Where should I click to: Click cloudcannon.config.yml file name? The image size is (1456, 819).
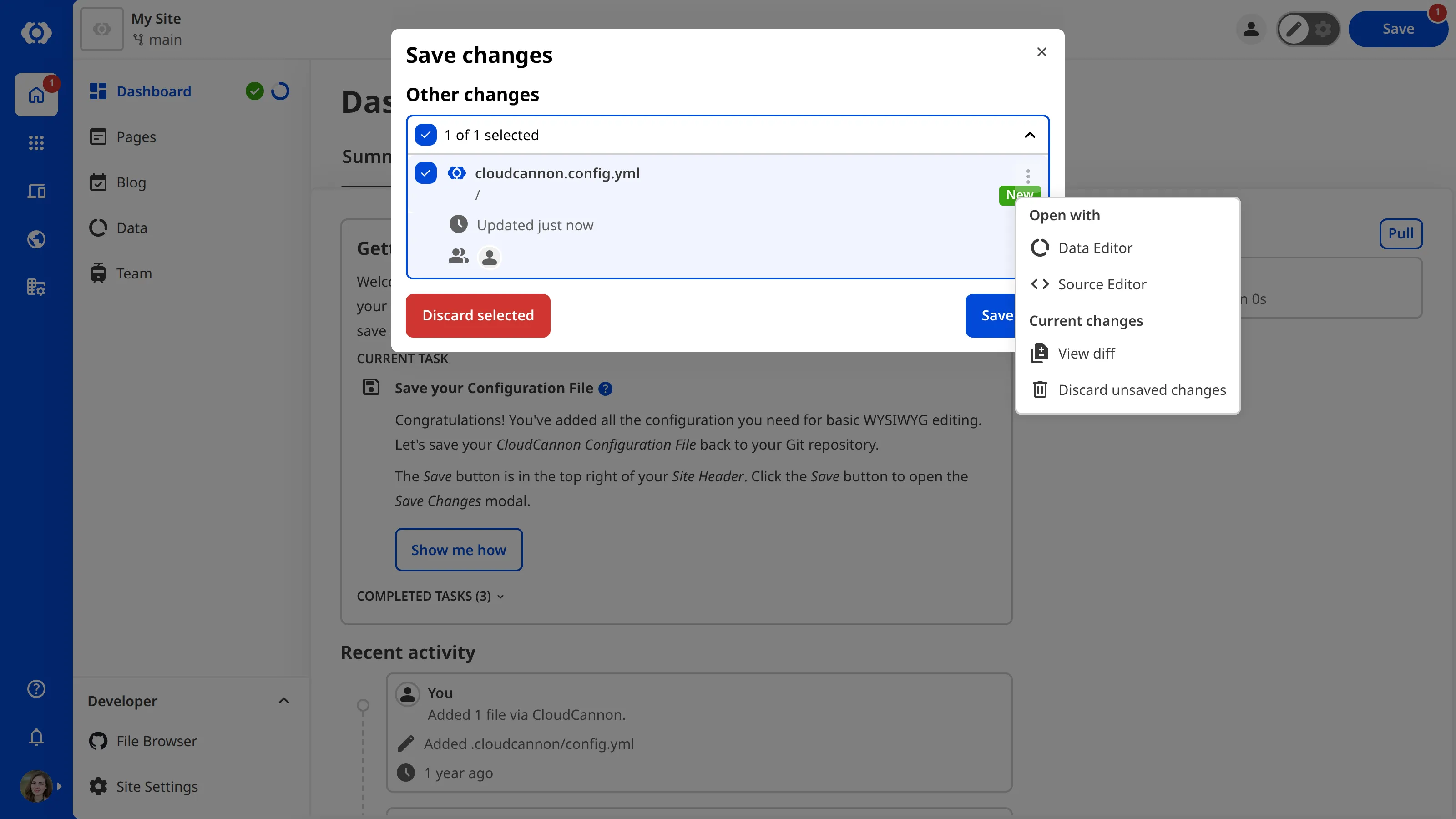(557, 173)
